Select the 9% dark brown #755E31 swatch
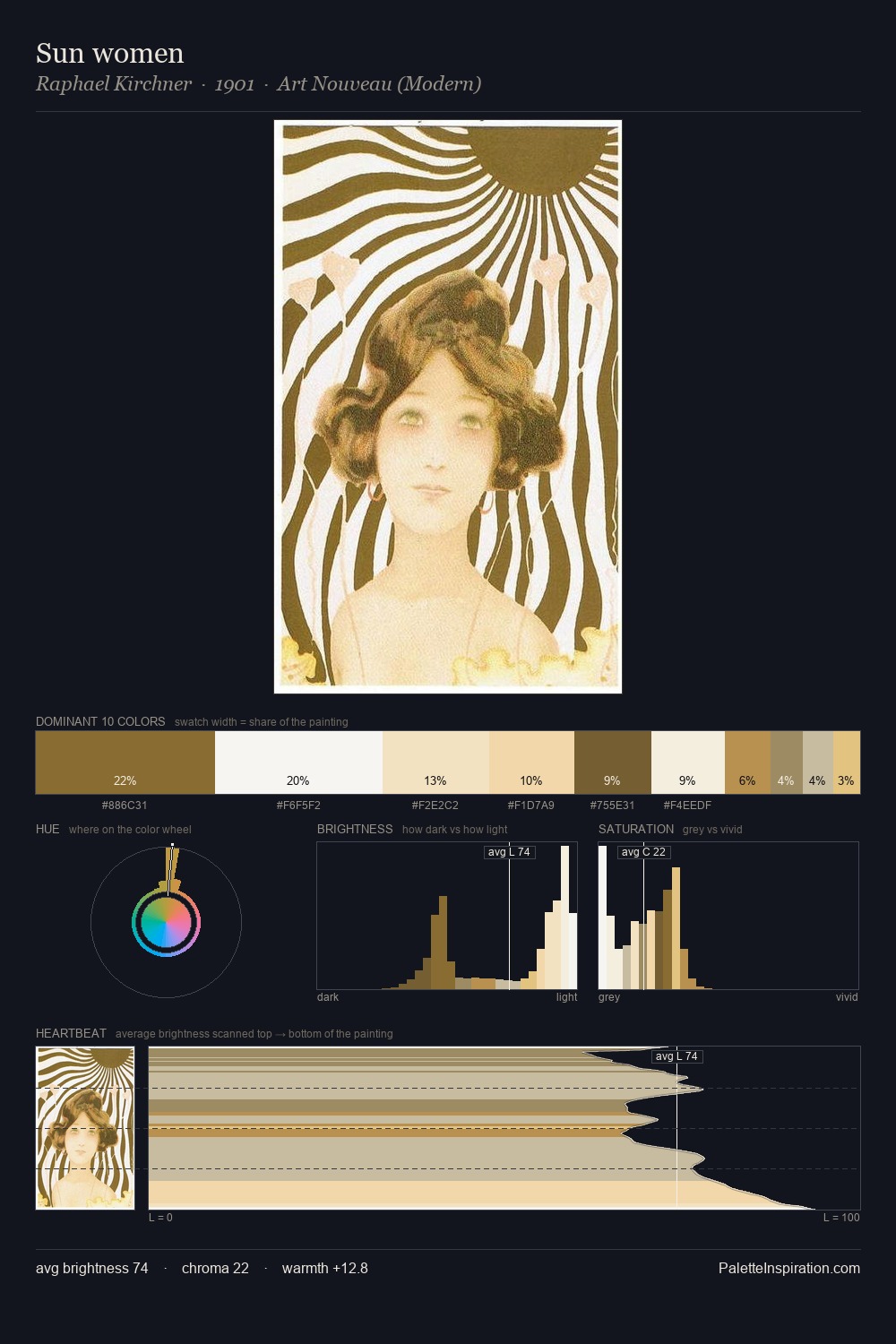 pyautogui.click(x=613, y=762)
